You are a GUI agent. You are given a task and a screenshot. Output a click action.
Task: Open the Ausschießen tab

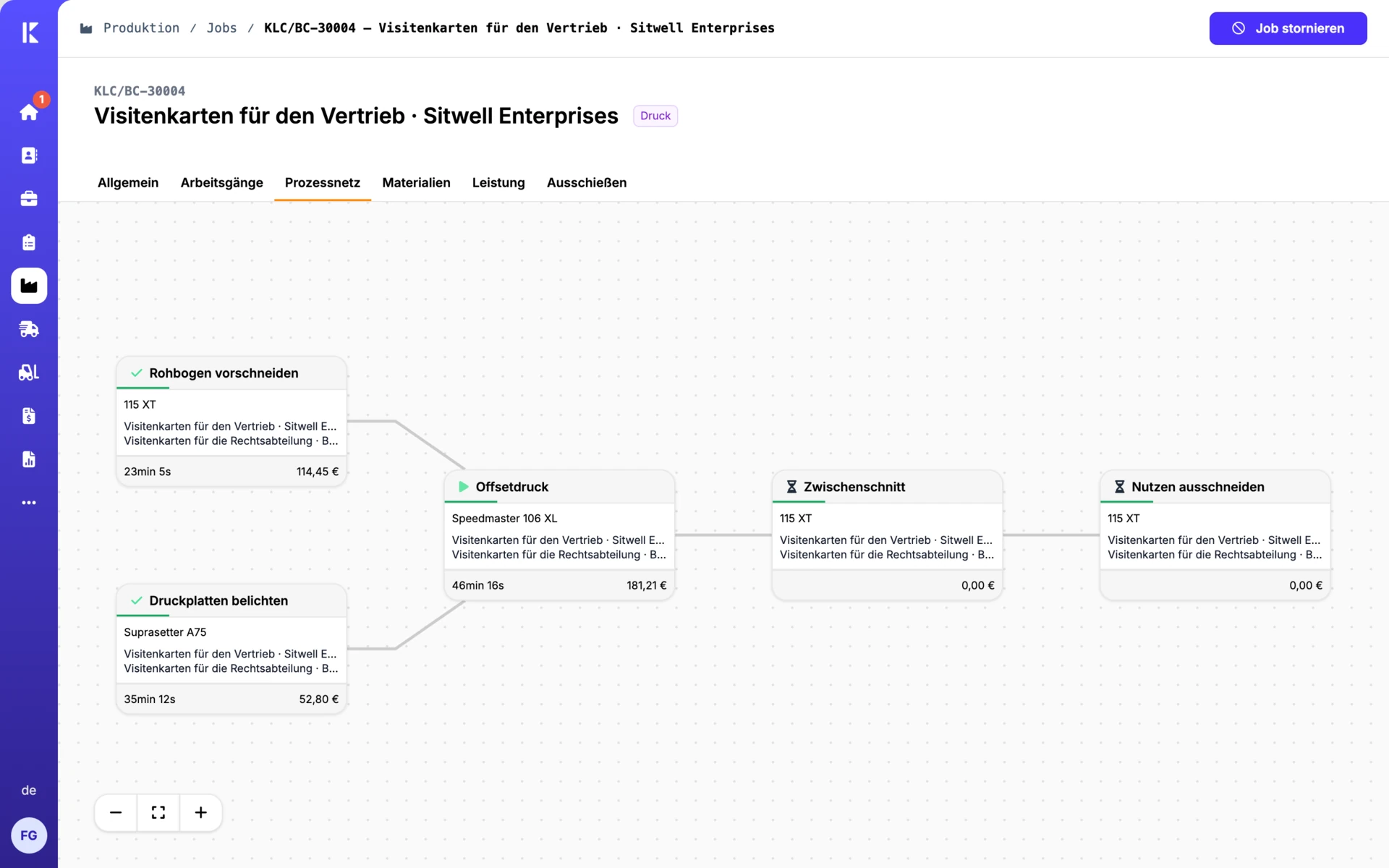click(587, 182)
